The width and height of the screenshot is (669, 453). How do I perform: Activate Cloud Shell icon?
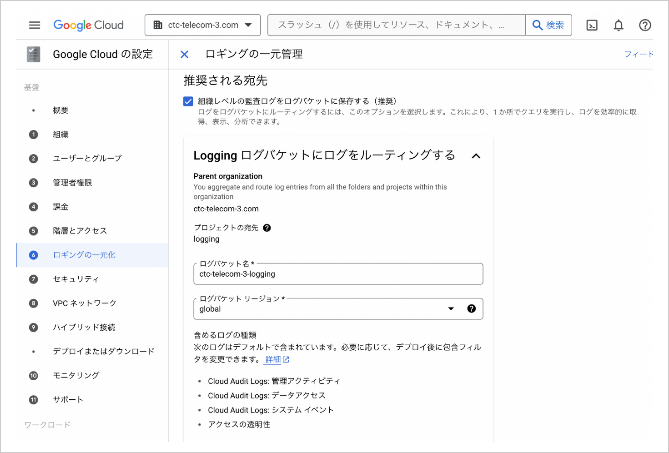(592, 26)
